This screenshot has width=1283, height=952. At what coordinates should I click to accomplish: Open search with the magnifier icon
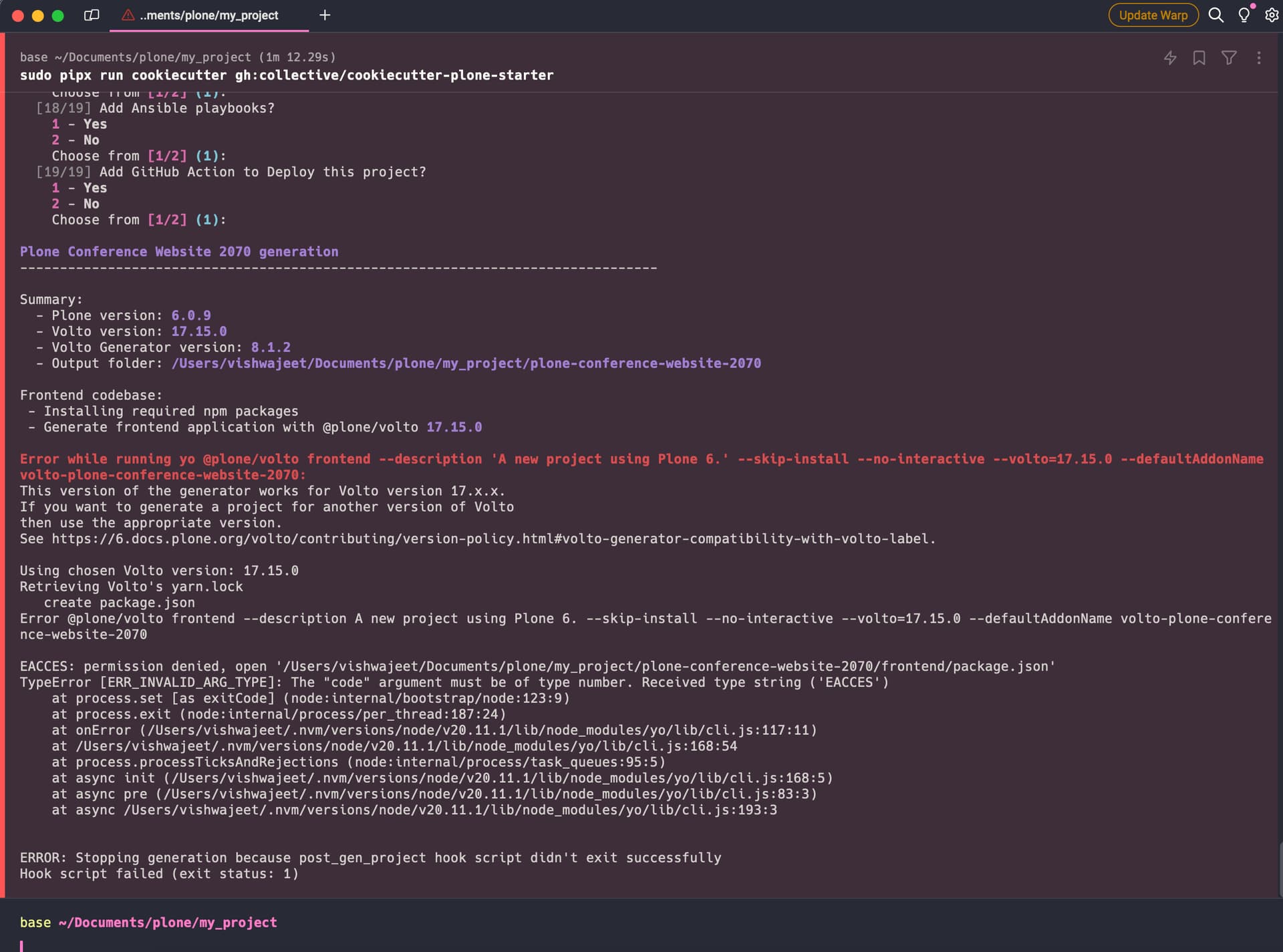point(1216,15)
